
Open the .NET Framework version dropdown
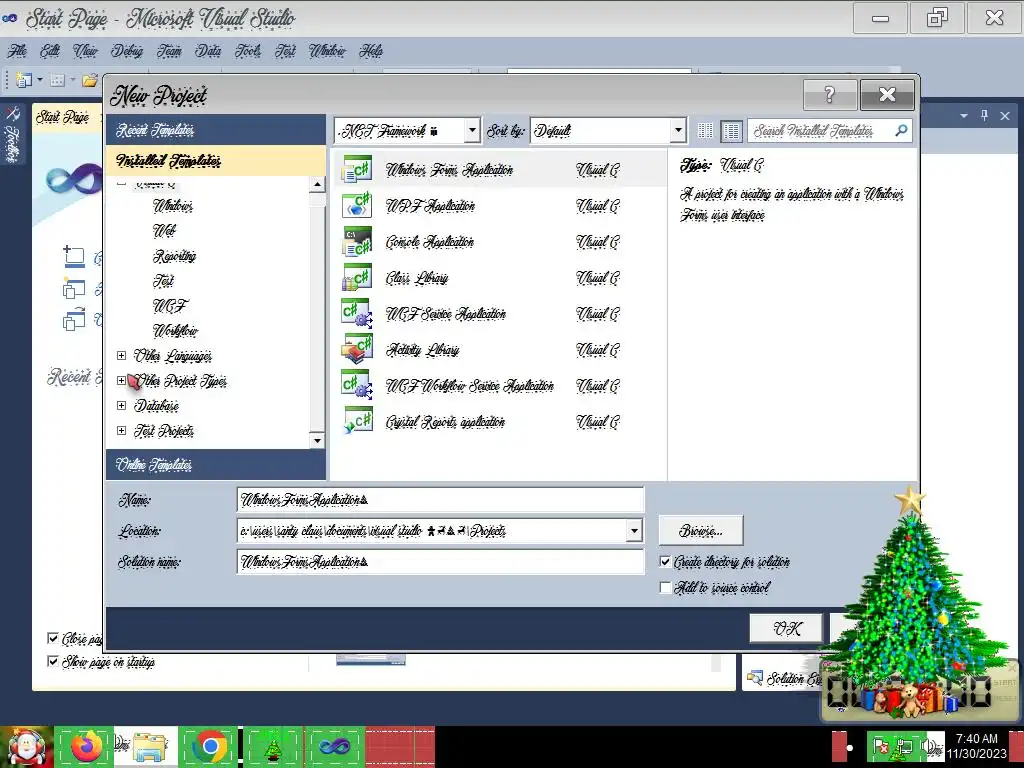(x=472, y=131)
